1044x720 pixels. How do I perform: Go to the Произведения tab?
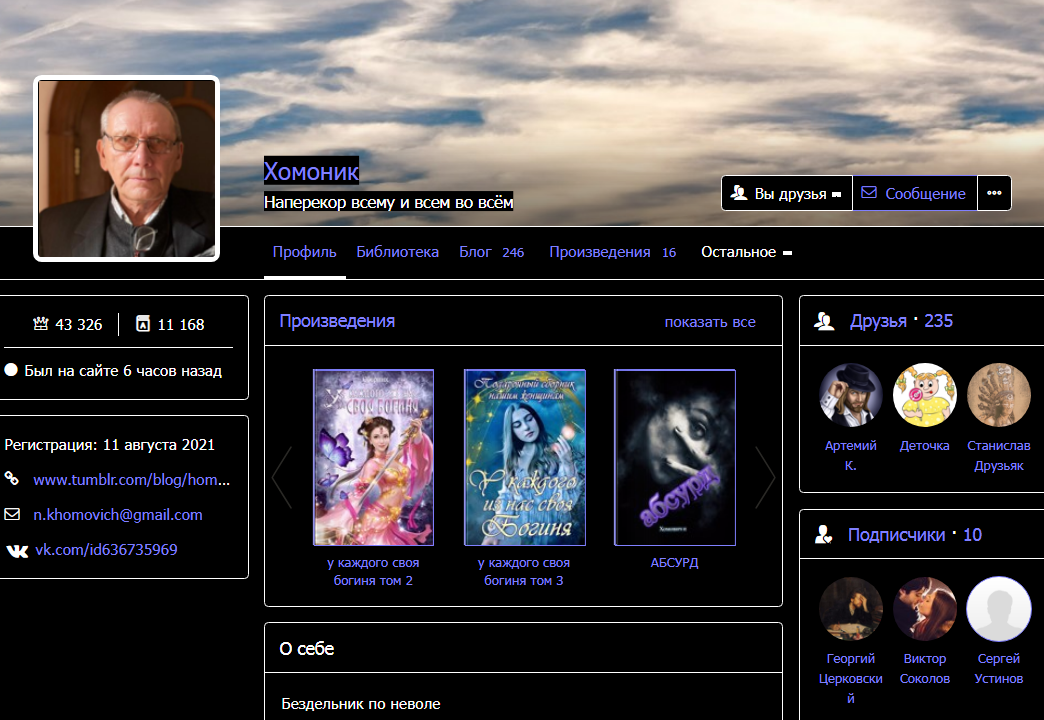[x=612, y=252]
